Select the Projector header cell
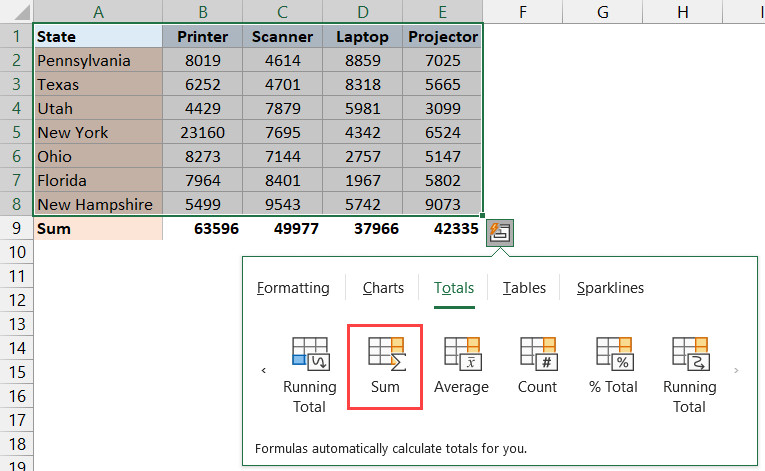This screenshot has width=765, height=471. coord(442,37)
